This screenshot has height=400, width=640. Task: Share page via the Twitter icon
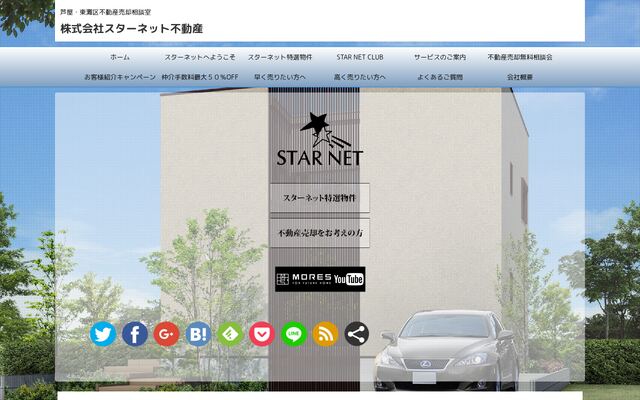click(102, 334)
